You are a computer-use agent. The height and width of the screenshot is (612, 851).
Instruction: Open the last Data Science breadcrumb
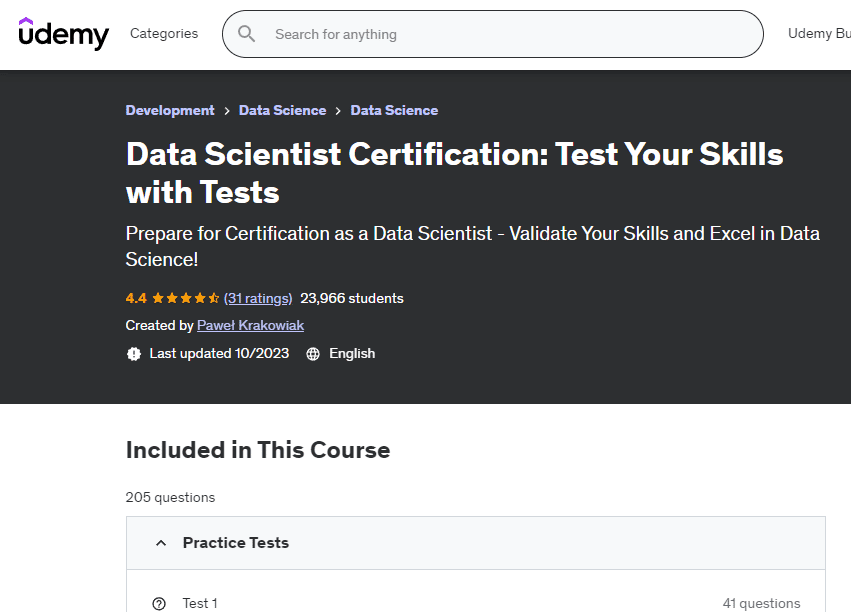pyautogui.click(x=394, y=111)
